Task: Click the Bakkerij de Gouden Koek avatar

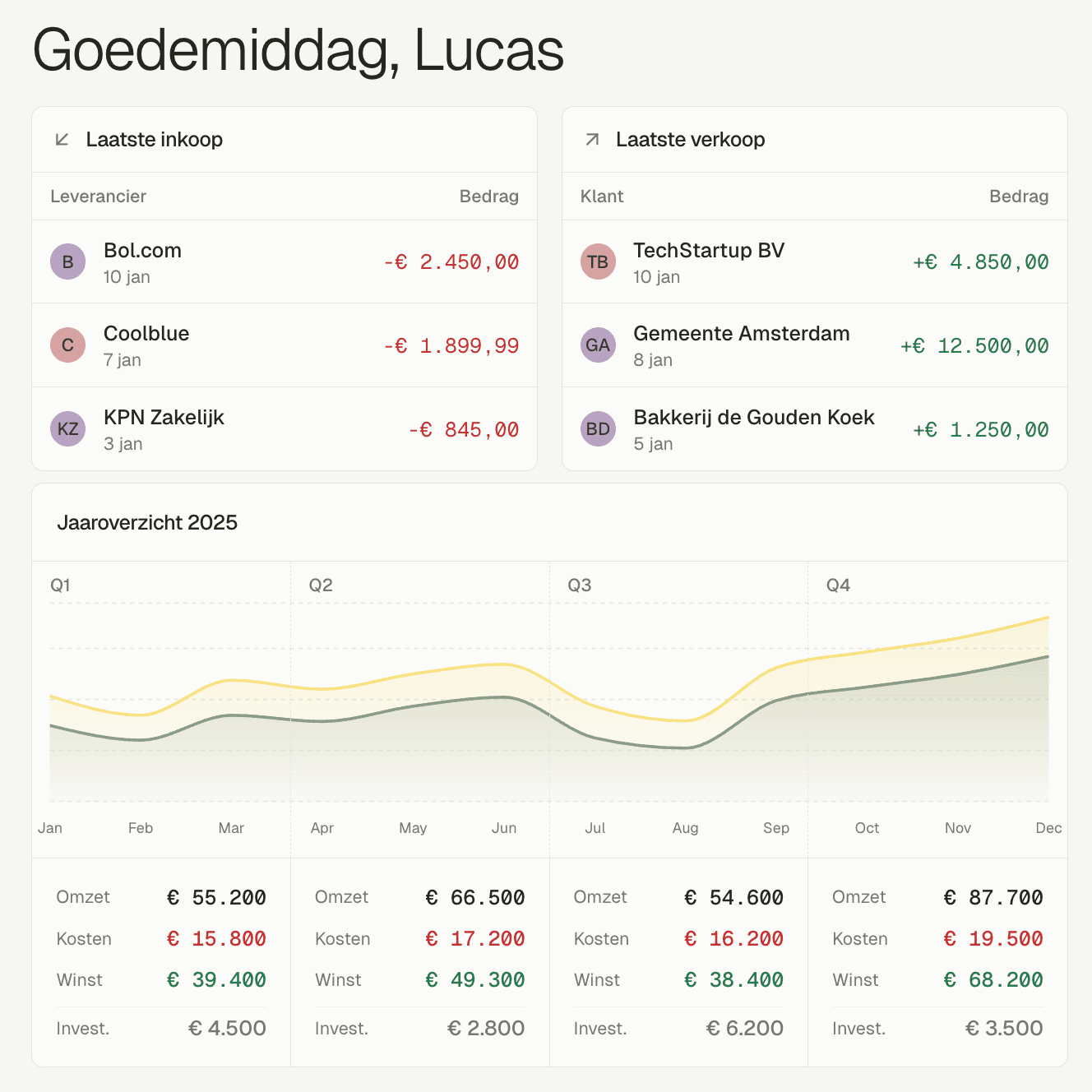Action: (598, 429)
